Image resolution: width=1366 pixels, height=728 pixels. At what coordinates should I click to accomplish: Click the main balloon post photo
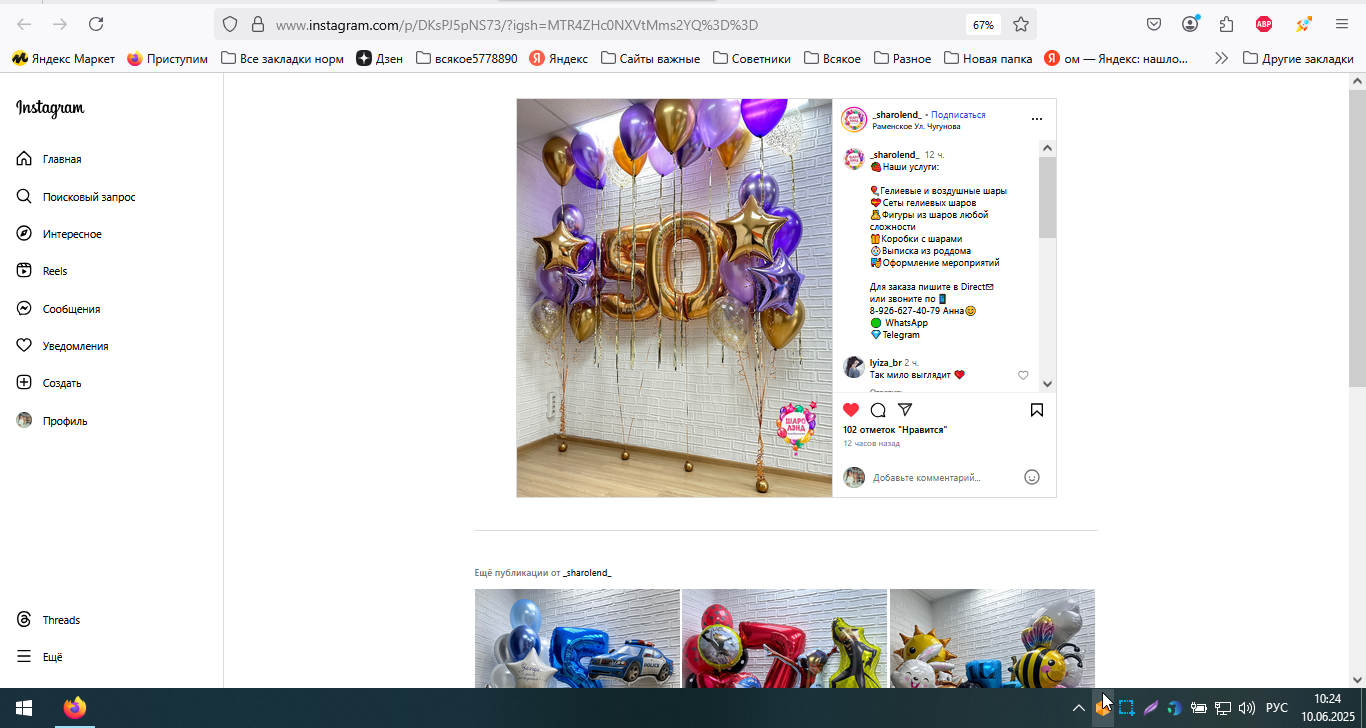coord(674,298)
